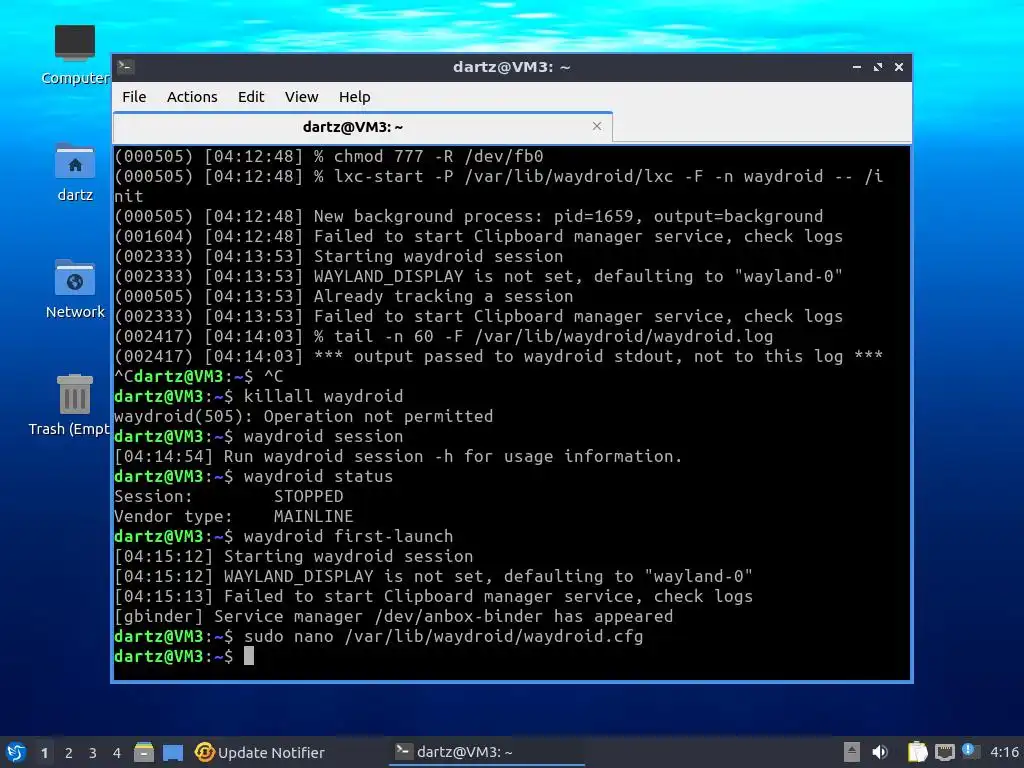Click the 4:16 taskbar clock
This screenshot has width=1024, height=768.
[1004, 752]
